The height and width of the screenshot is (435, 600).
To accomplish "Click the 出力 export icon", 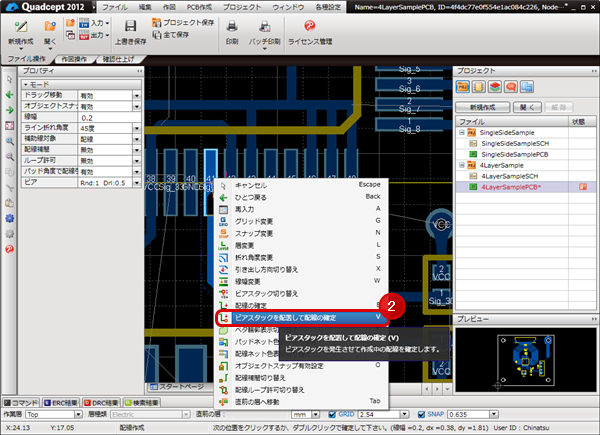I will 84,35.
